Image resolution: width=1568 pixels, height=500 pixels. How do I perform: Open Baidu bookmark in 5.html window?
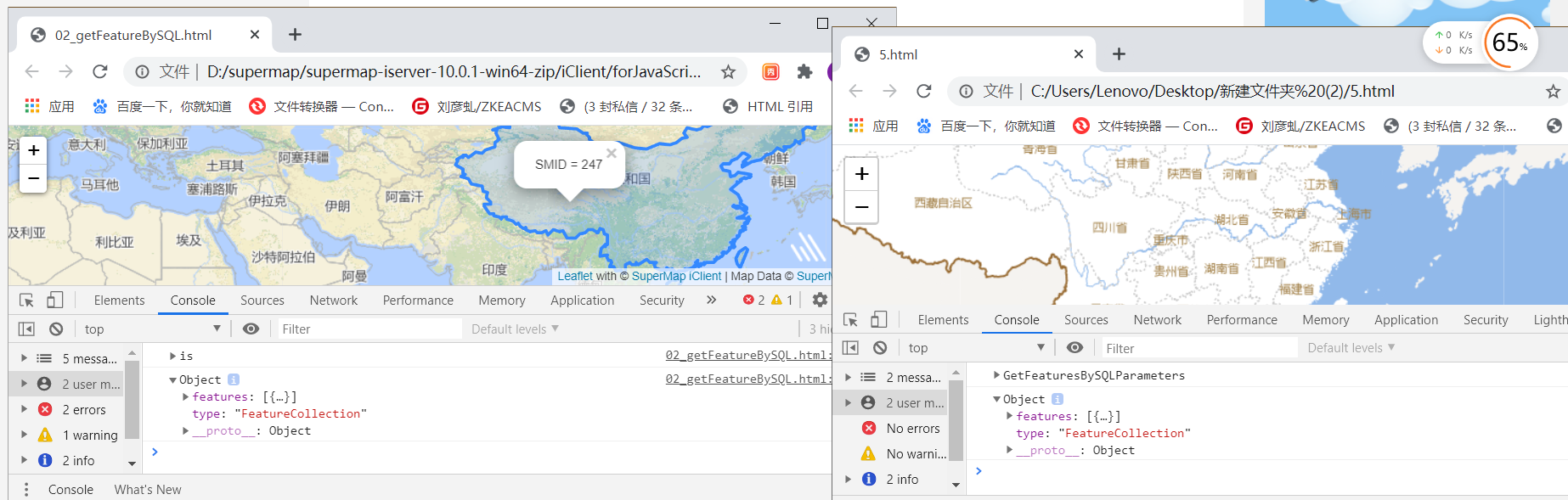click(x=985, y=126)
